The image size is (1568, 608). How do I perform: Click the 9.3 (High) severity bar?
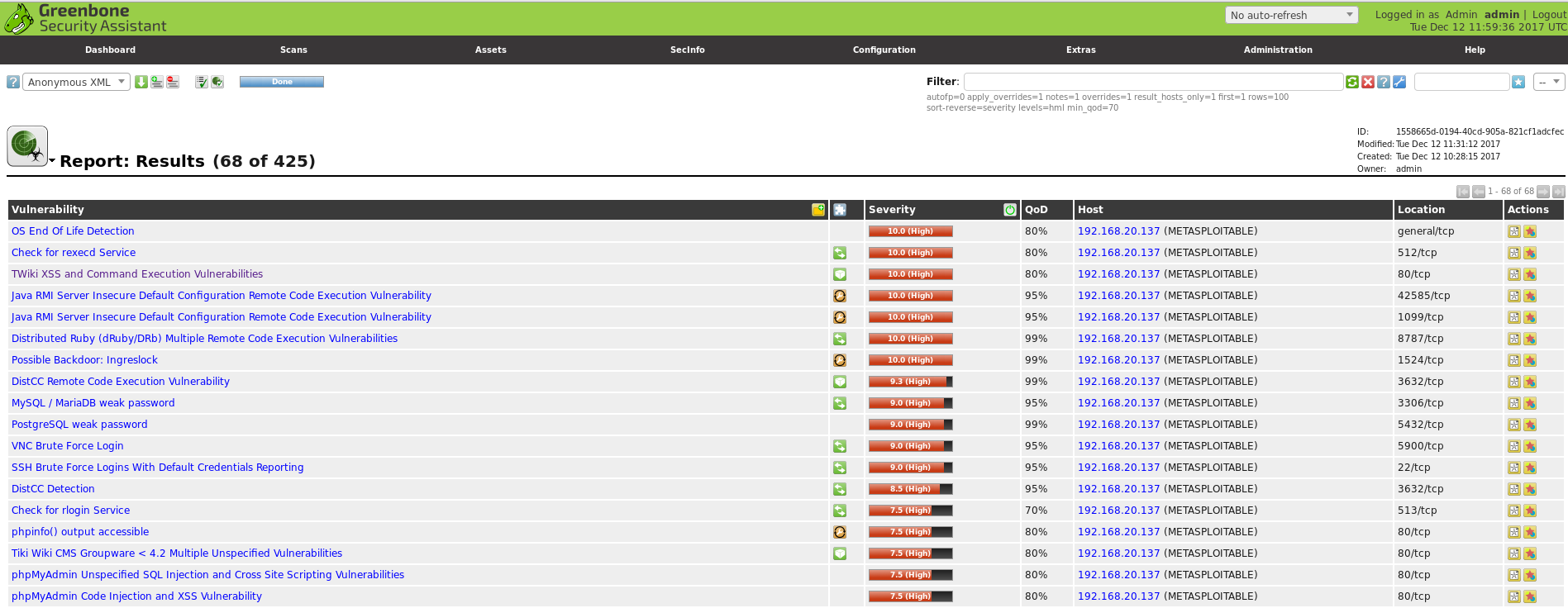point(910,382)
